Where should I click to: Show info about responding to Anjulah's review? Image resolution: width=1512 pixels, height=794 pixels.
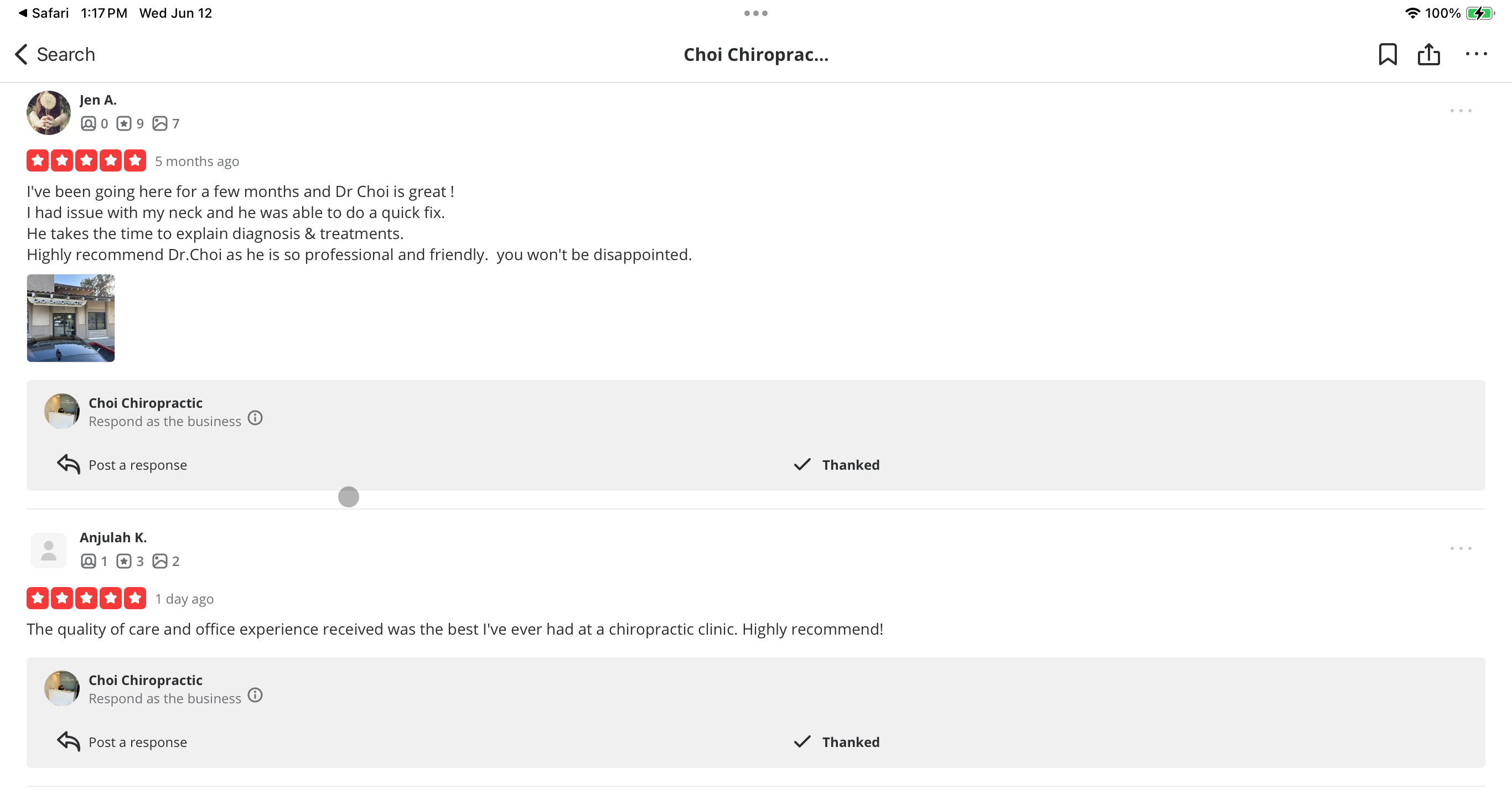[255, 695]
